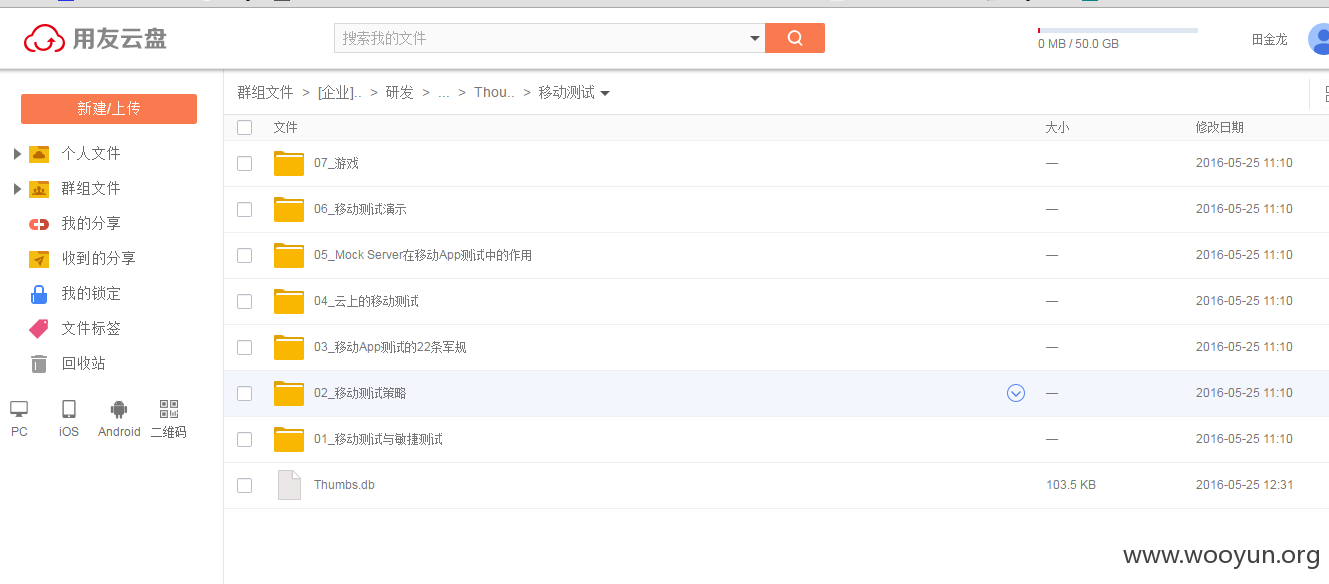Click the orange search magnifier button
This screenshot has height=584, width=1329.
[x=795, y=38]
